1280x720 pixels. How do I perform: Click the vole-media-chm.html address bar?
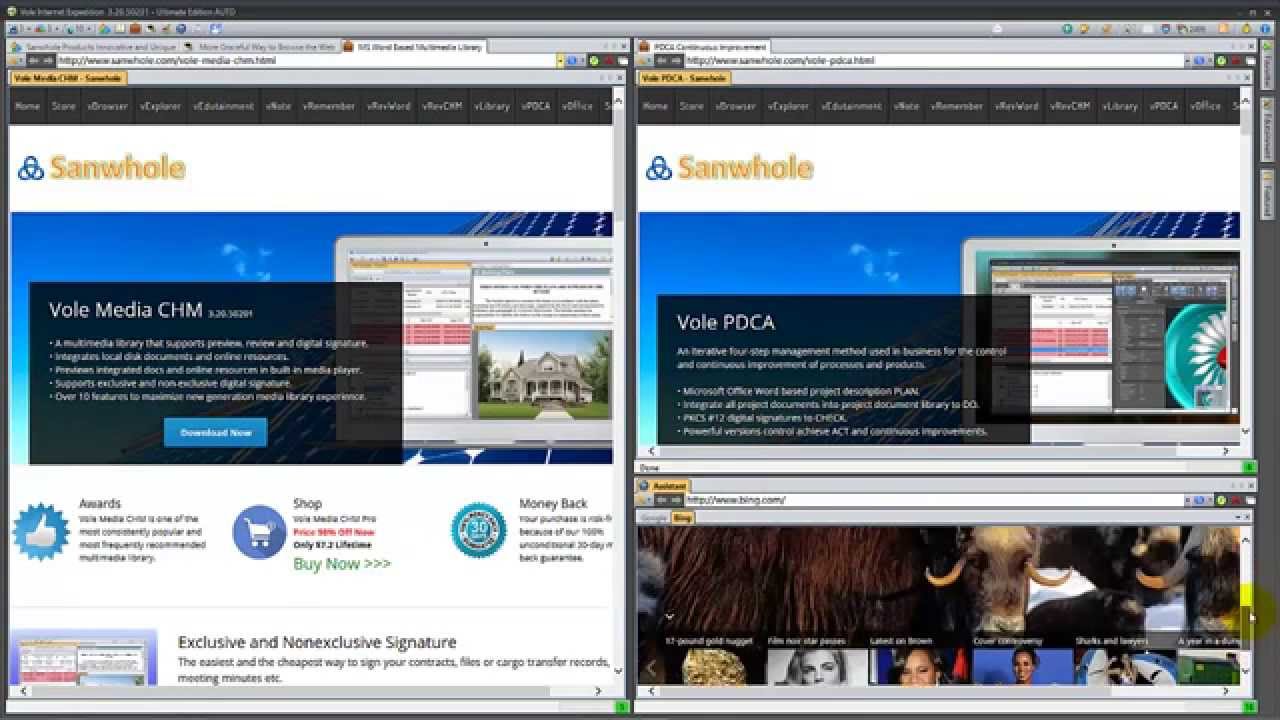tap(306, 61)
